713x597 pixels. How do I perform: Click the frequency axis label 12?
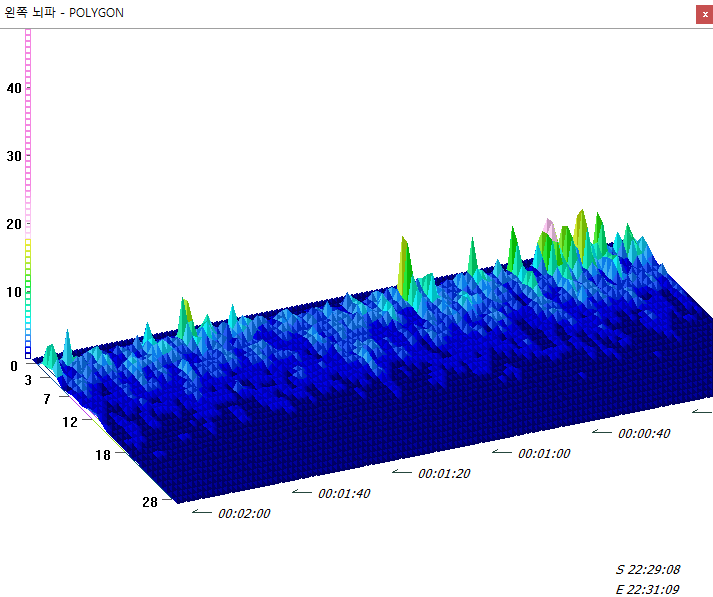tap(69, 422)
